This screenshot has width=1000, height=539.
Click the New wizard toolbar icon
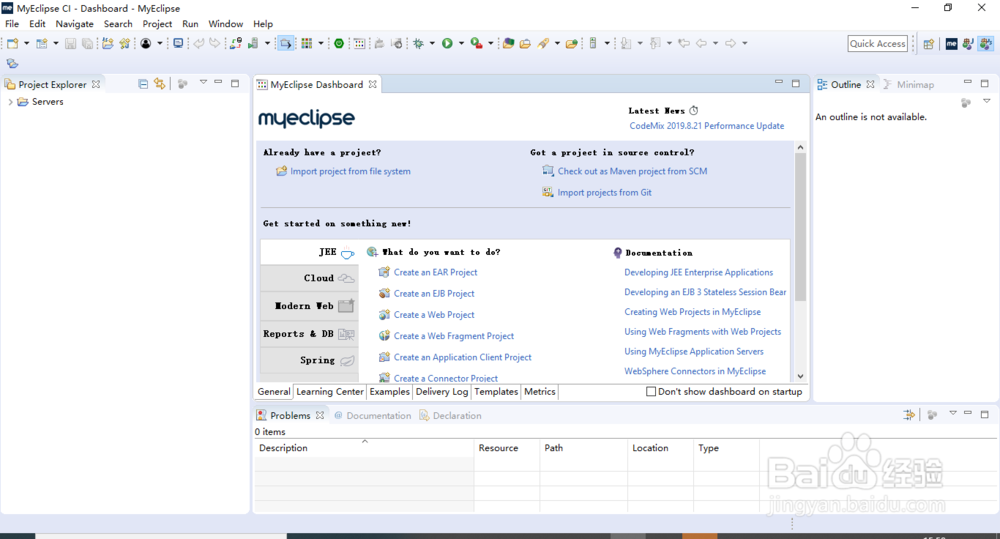(12, 43)
